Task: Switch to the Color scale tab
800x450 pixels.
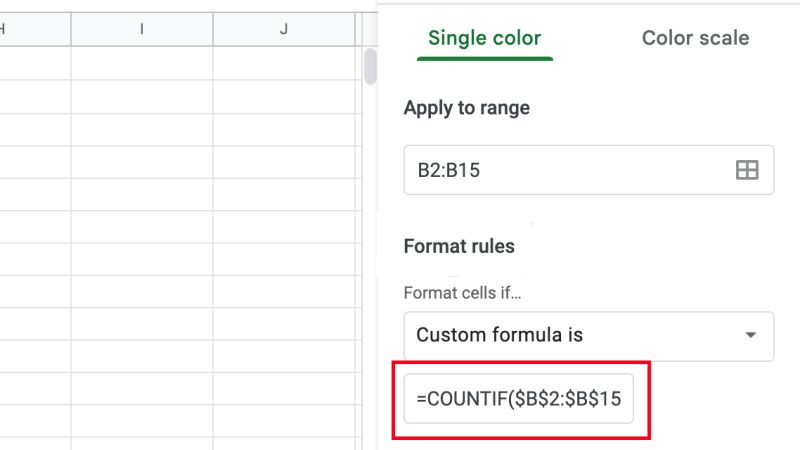Action: 695,38
